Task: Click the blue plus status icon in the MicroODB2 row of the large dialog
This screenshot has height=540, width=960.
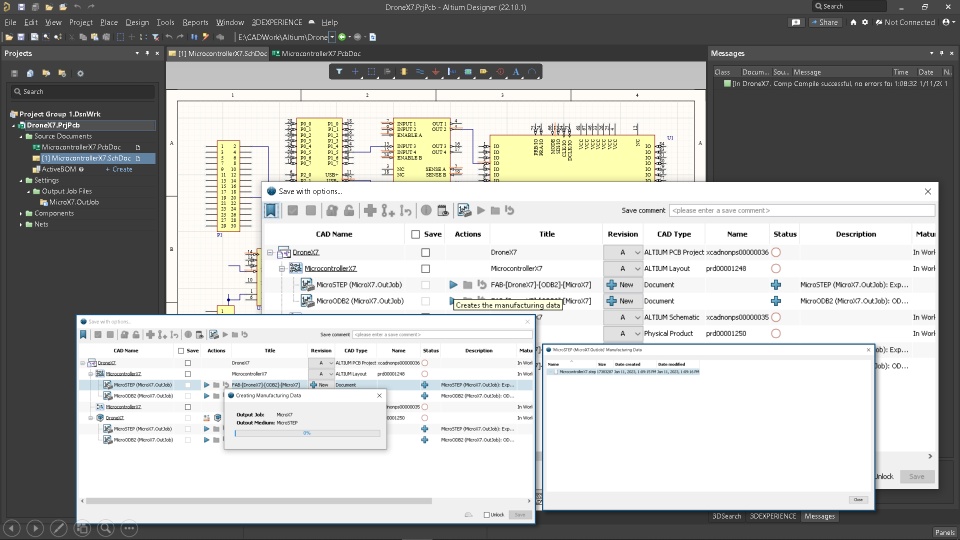Action: tap(776, 301)
